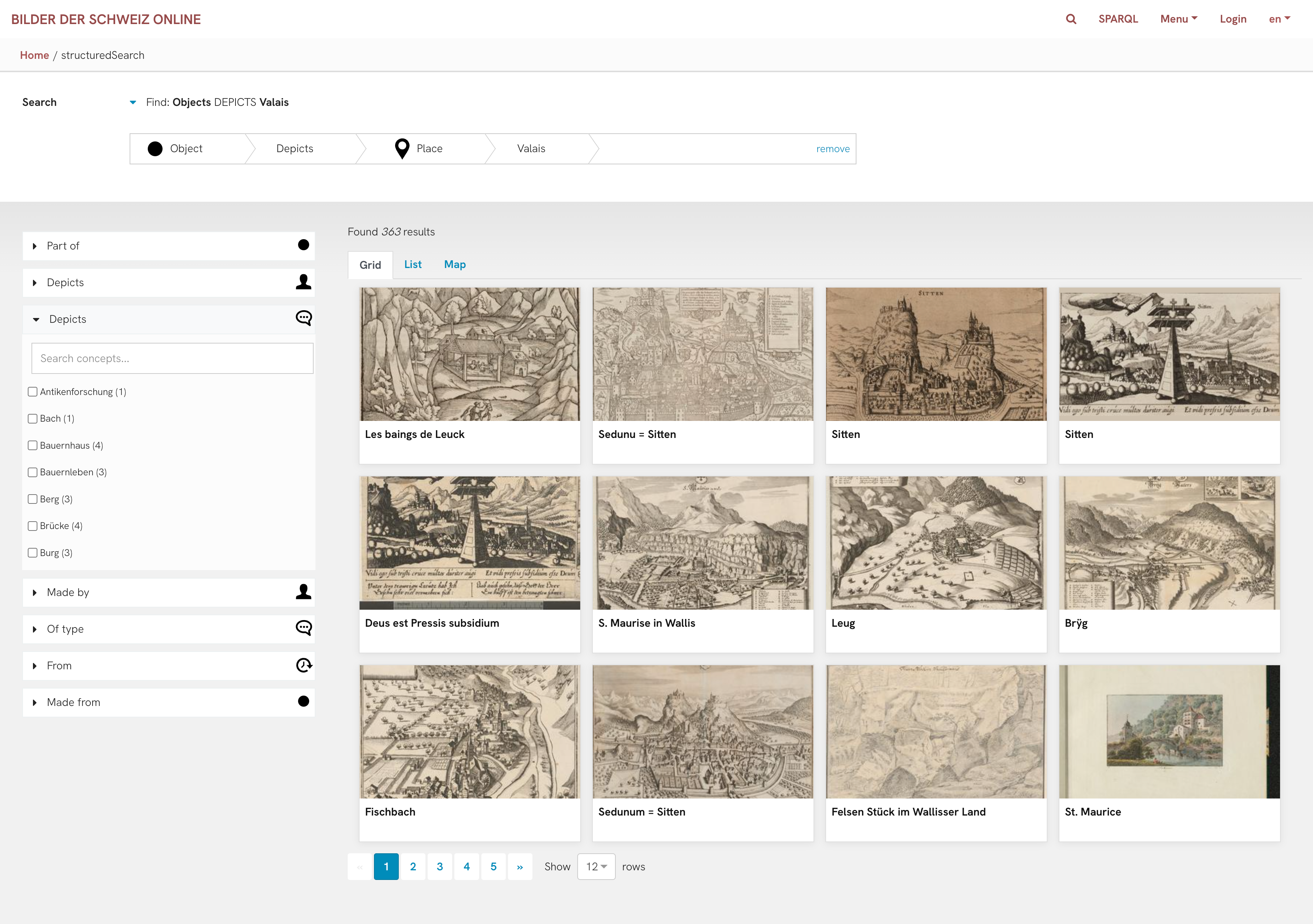Open the Felsen Stück im Wallisser Land image

tap(936, 731)
